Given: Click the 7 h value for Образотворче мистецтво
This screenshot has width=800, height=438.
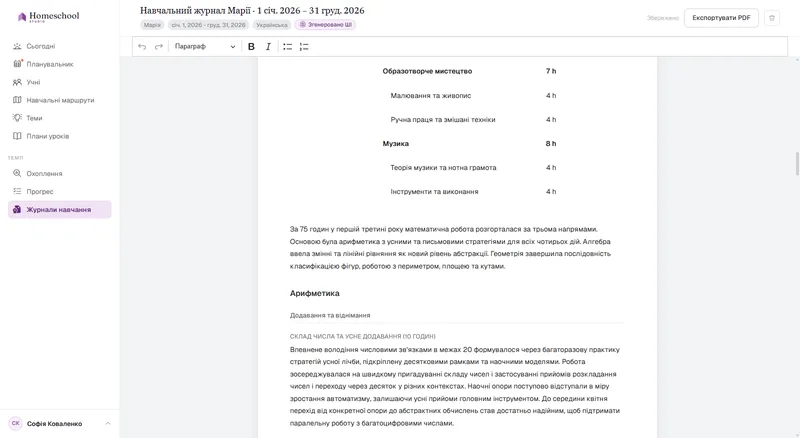Looking at the screenshot, I should tap(551, 71).
